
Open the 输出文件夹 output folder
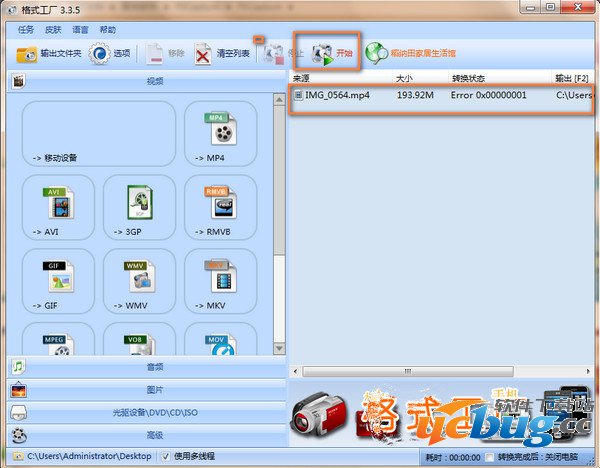[50, 53]
